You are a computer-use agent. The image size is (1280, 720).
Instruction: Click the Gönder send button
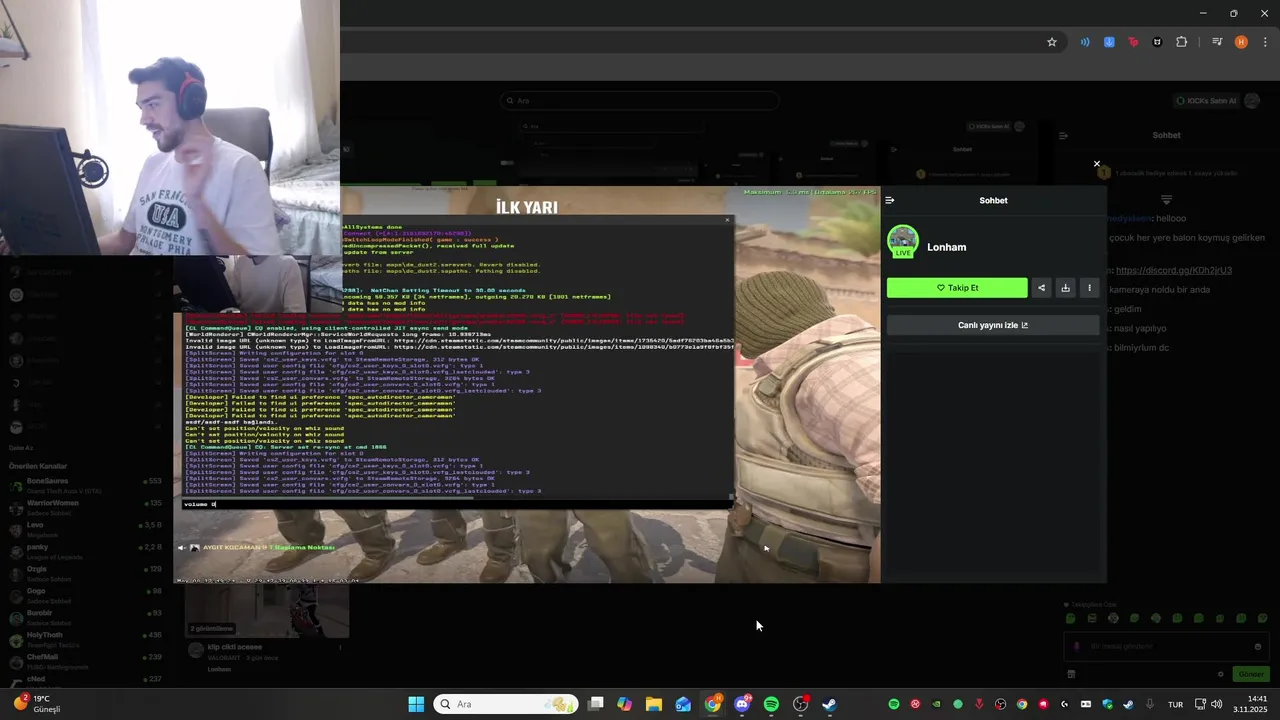1251,674
